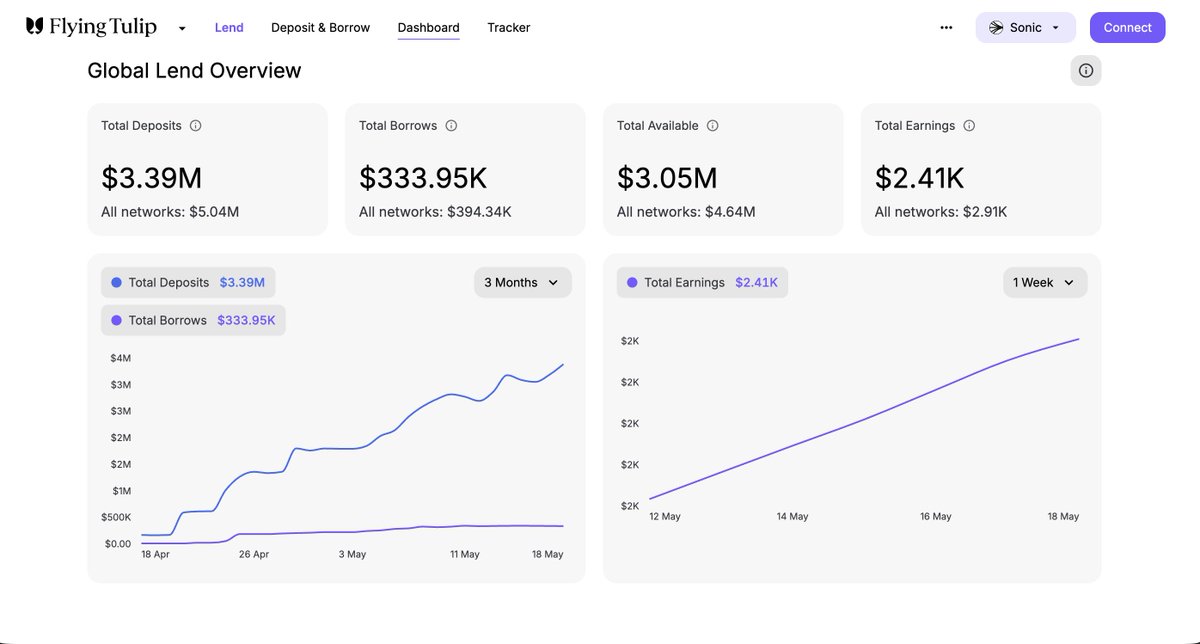Click the blue Total Deposits legend dot
The image size is (1200, 644).
coord(117,283)
